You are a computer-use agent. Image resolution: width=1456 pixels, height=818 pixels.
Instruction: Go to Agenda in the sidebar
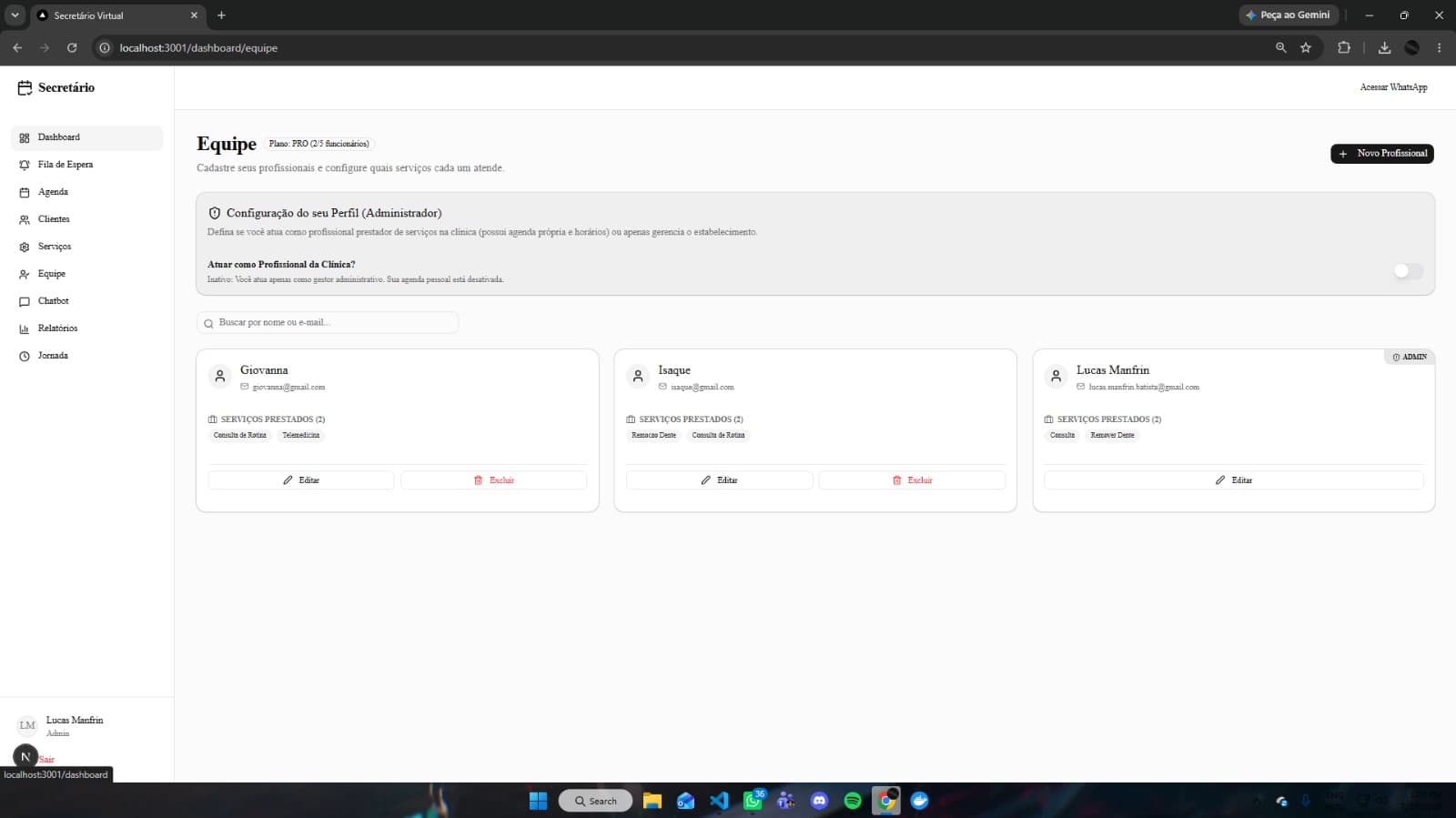tap(86, 192)
